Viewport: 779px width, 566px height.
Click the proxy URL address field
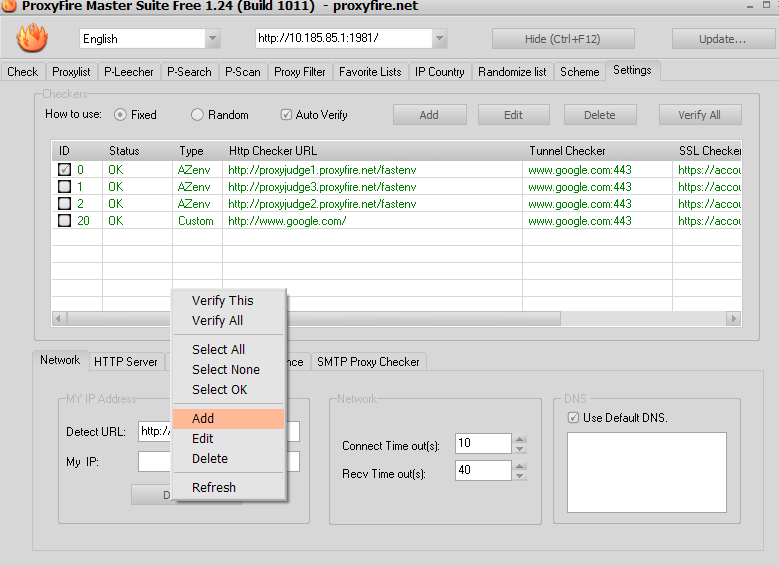click(343, 38)
